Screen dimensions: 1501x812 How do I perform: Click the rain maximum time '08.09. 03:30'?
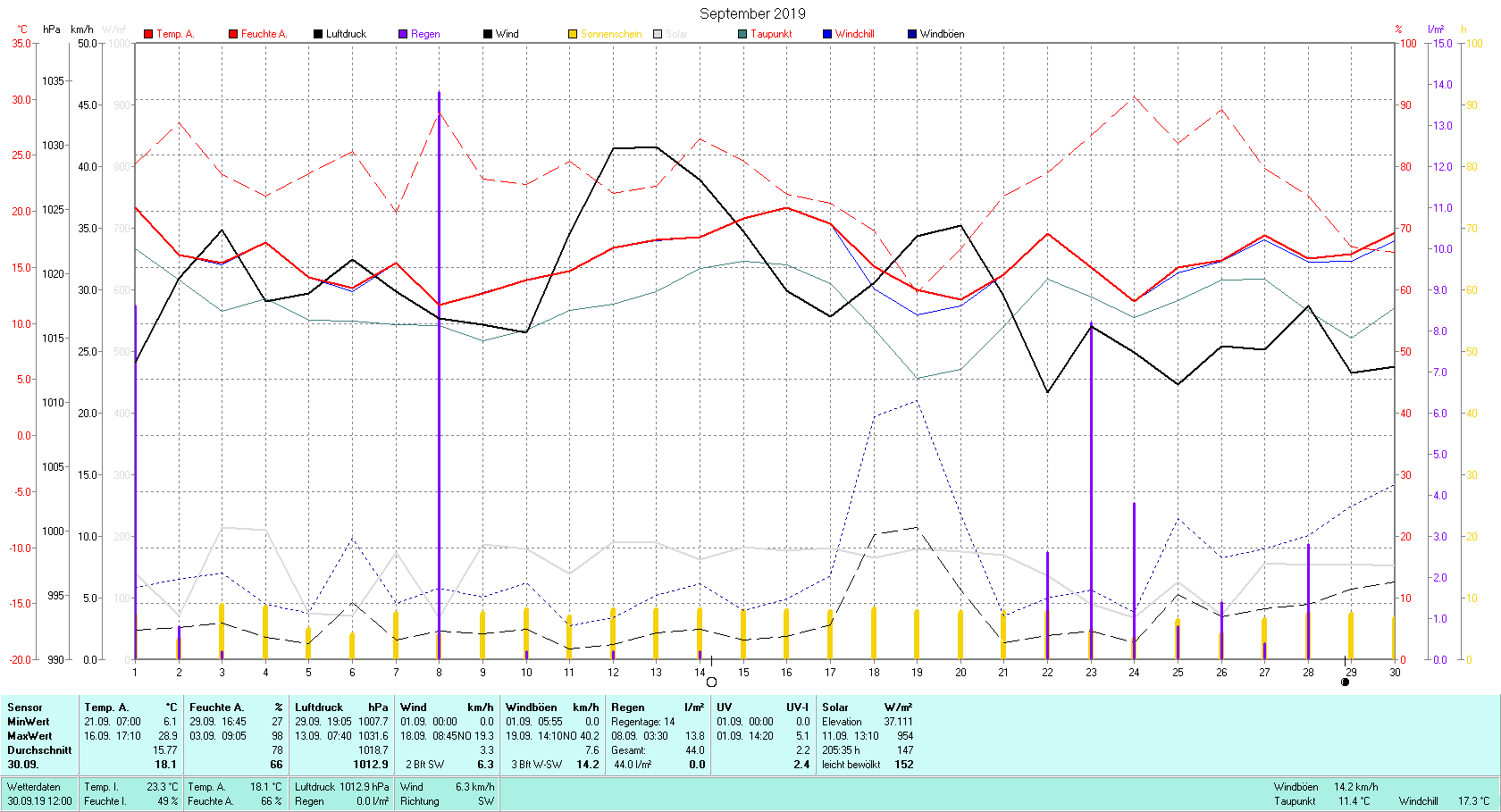(640, 736)
